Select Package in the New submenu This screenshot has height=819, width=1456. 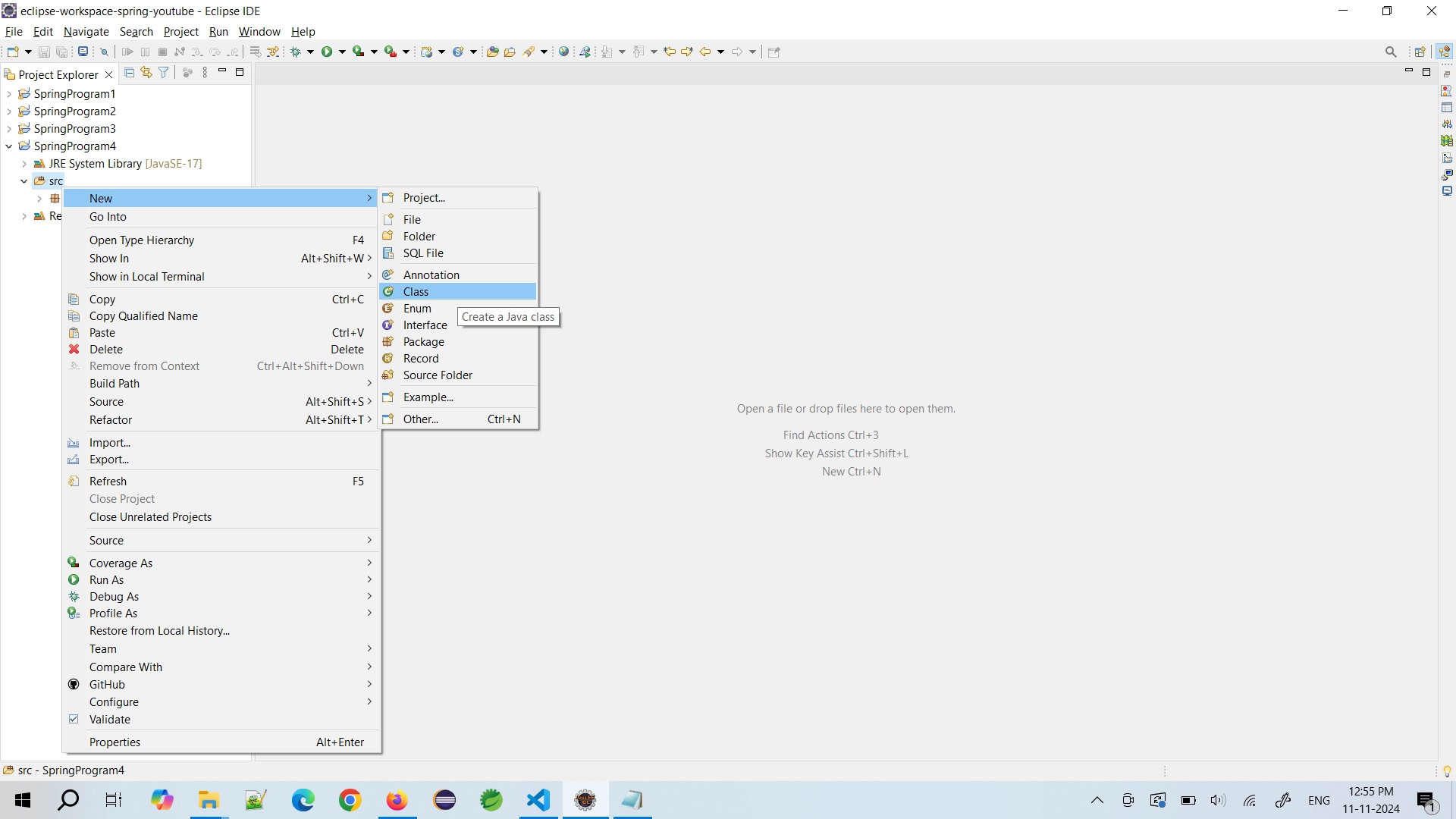458,342
